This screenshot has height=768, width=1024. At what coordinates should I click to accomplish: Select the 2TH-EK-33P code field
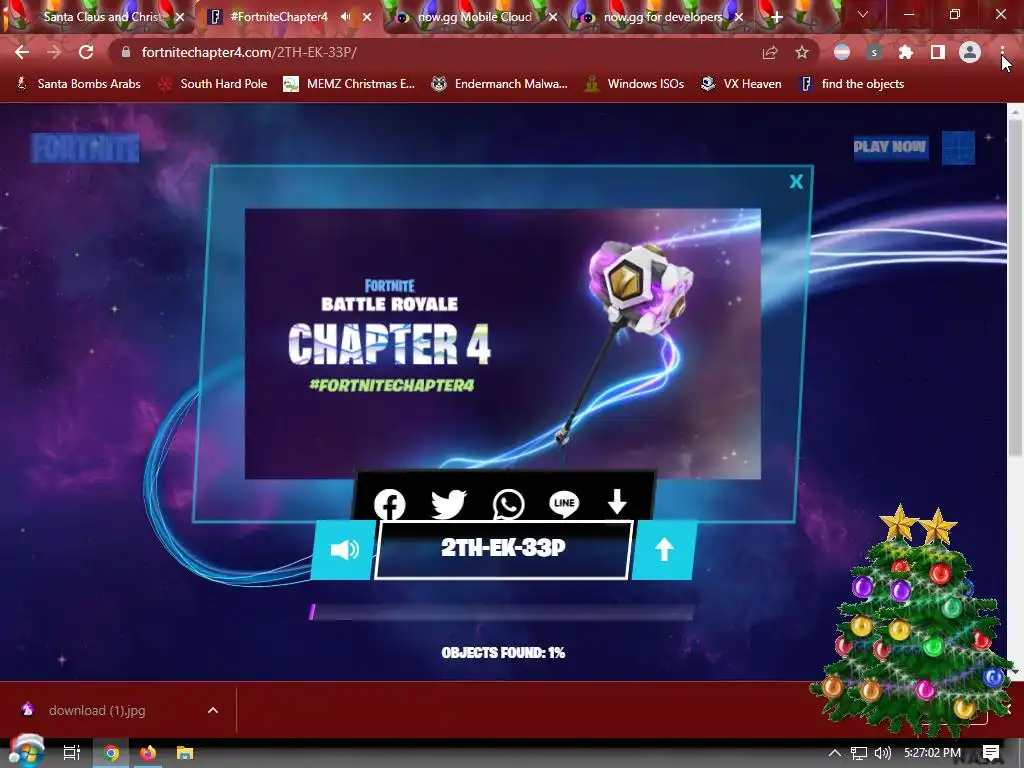coord(503,550)
